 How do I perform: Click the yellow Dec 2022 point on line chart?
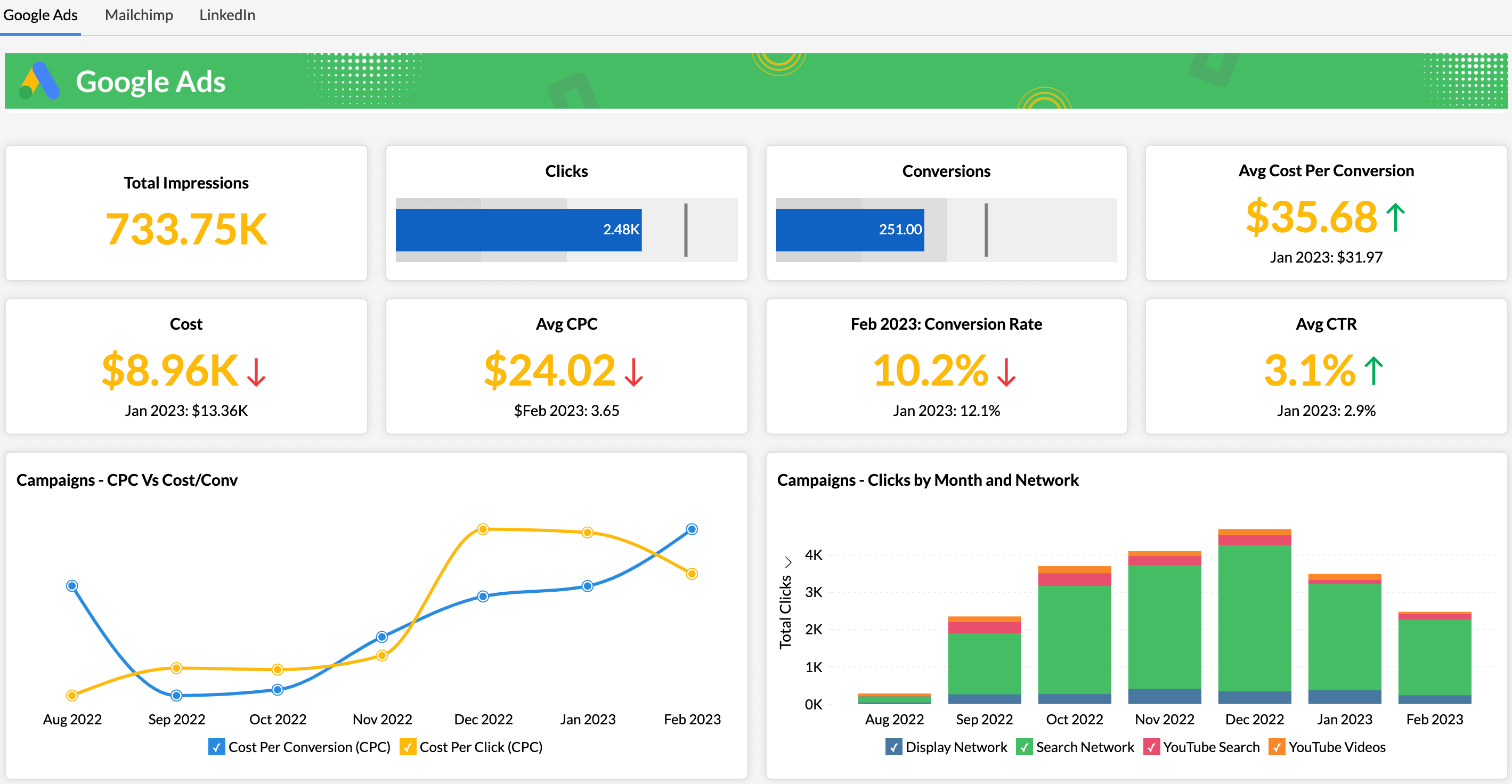point(483,529)
